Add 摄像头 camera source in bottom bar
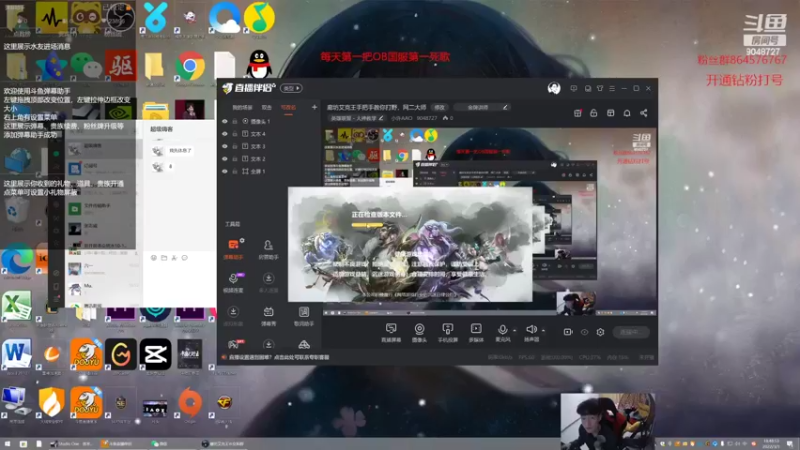 419,332
